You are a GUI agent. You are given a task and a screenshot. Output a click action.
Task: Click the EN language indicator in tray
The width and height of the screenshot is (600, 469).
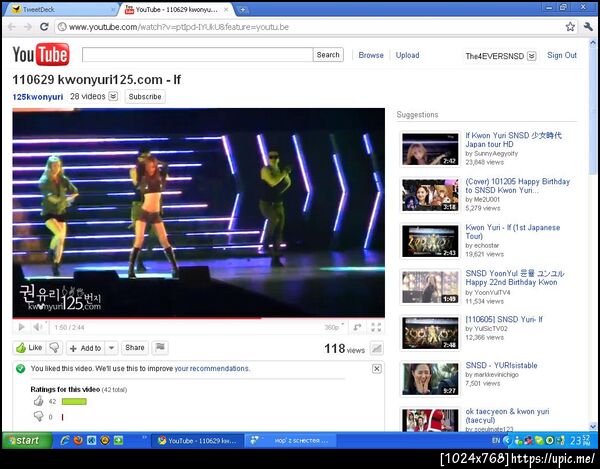(x=496, y=441)
